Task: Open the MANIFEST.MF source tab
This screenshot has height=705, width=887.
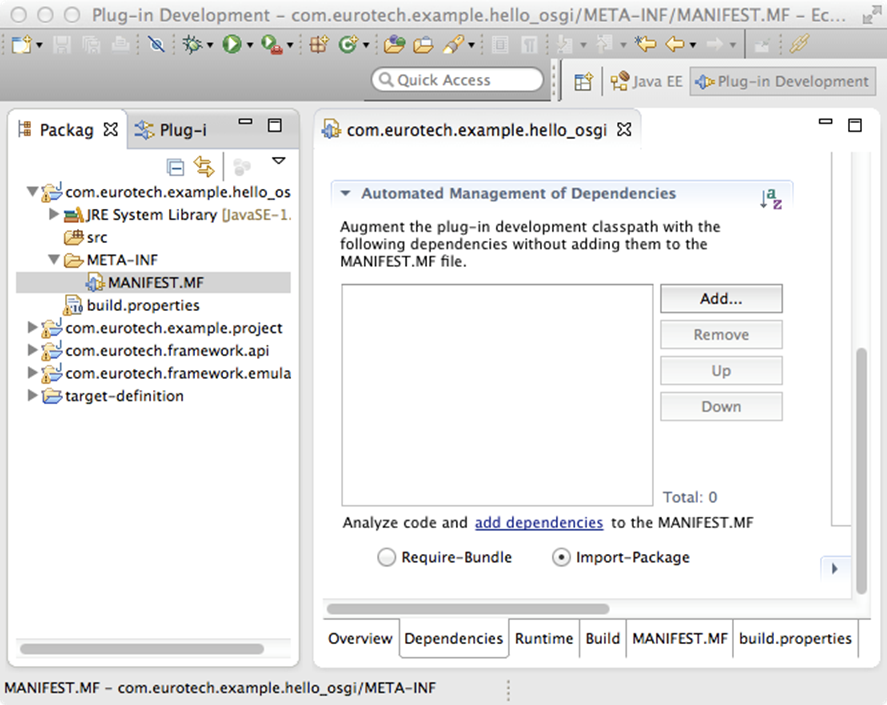Action: [679, 638]
